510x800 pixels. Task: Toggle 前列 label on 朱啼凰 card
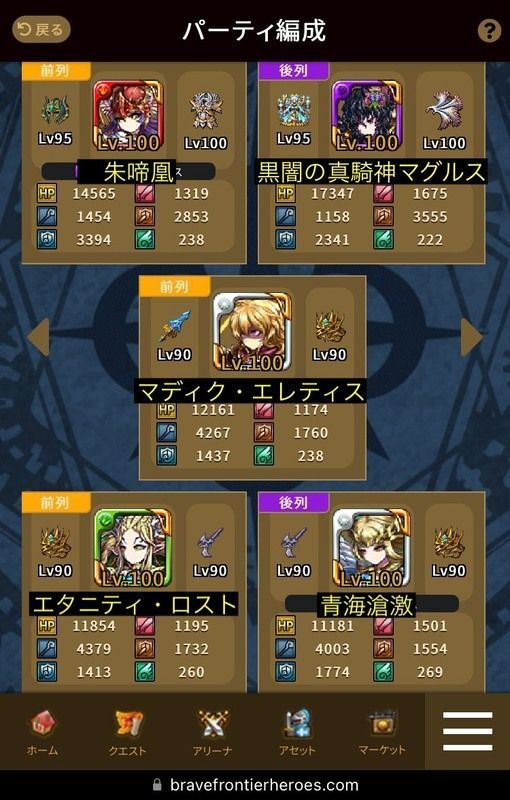[56, 71]
